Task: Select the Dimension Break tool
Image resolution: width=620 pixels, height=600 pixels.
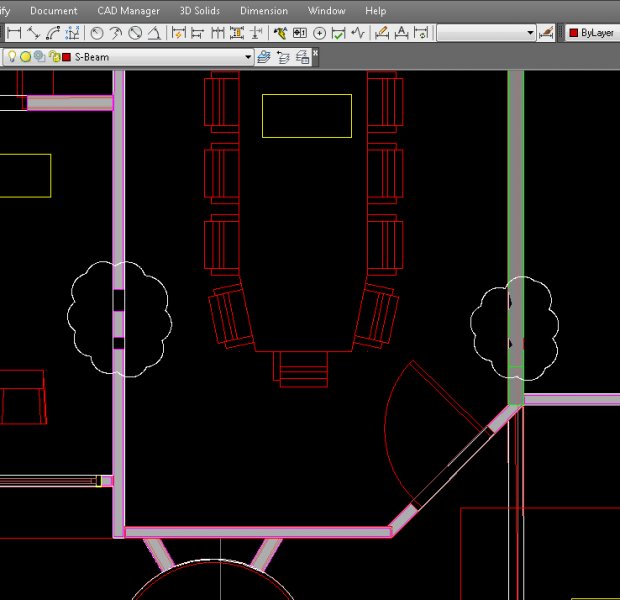Action: [x=256, y=33]
